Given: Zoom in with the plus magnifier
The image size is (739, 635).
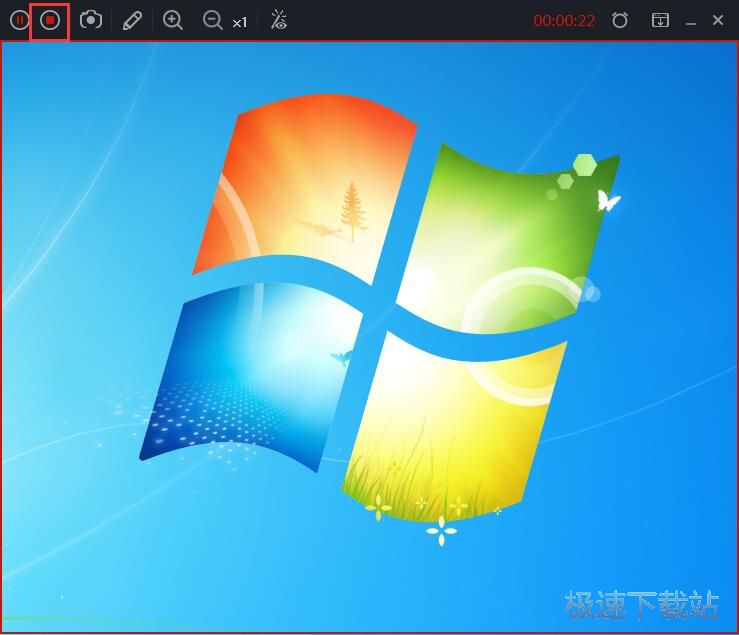Looking at the screenshot, I should [172, 21].
